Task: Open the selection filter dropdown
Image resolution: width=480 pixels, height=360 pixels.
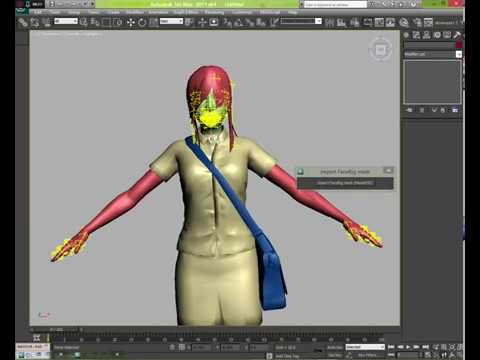Action: pyautogui.click(x=66, y=21)
